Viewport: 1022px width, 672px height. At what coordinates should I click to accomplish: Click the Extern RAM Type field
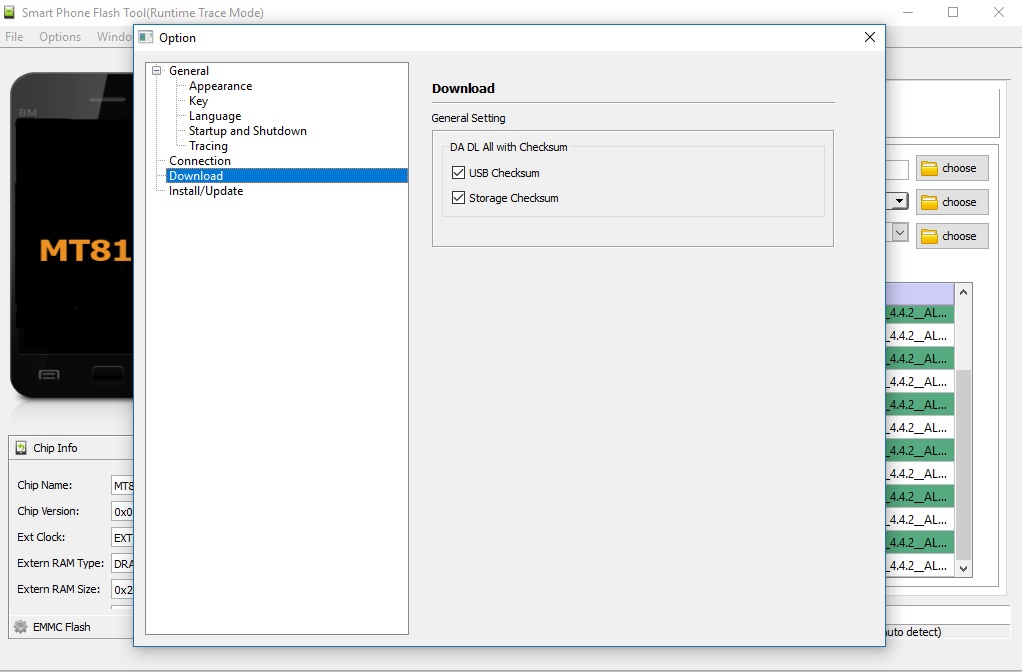click(x=122, y=564)
